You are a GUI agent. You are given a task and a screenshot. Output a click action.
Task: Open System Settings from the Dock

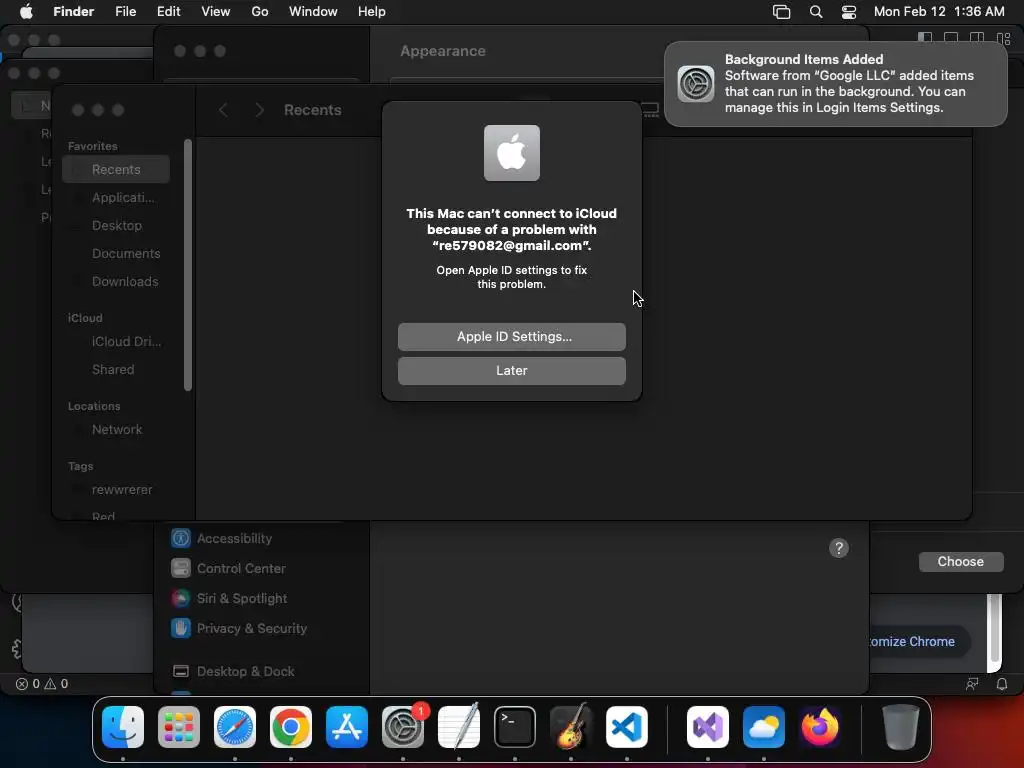pos(403,727)
